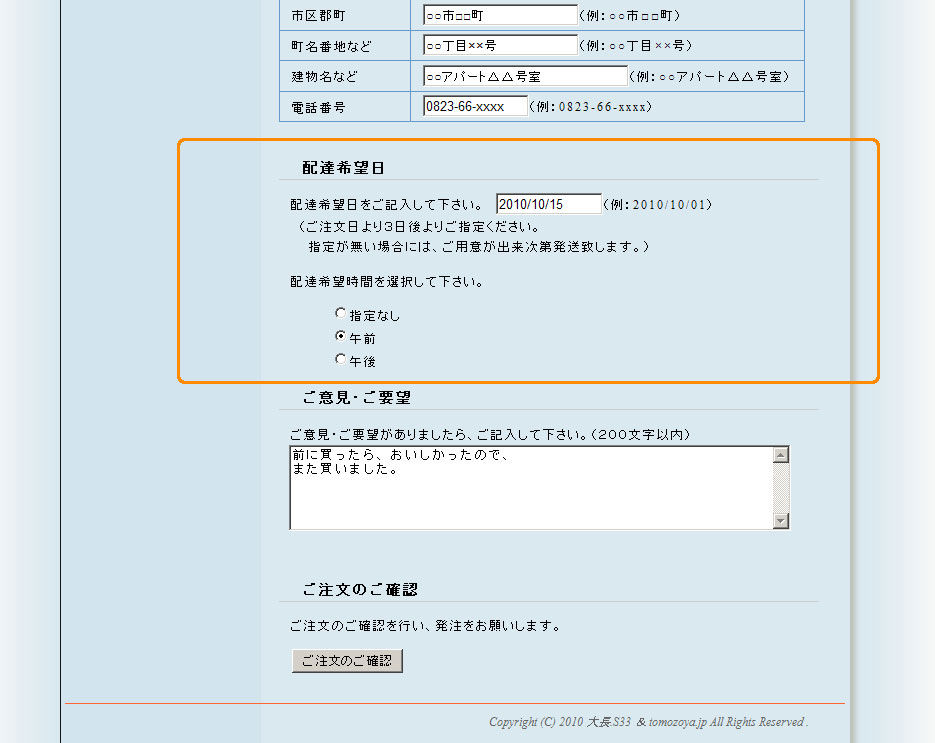Select the 指定なし radio button
This screenshot has height=743, width=935.
click(x=340, y=313)
